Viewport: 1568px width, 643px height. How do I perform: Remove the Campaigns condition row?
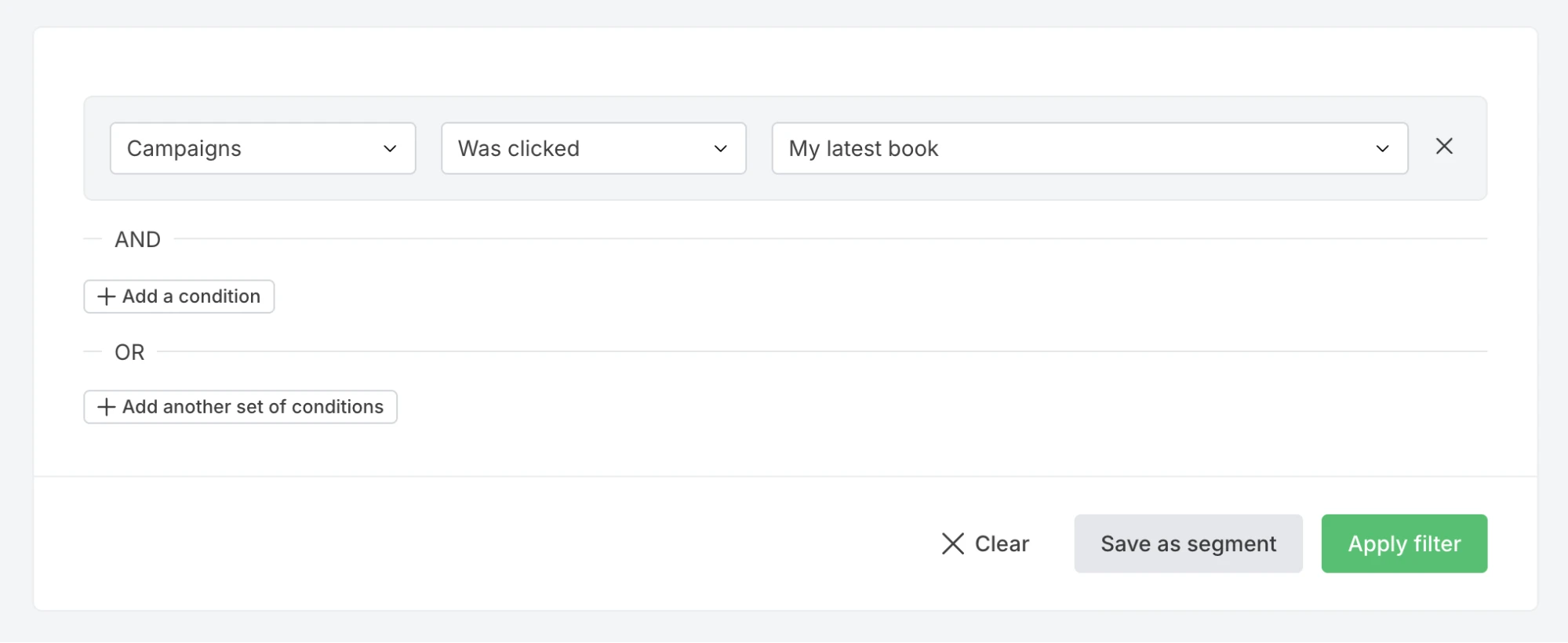tap(1444, 147)
